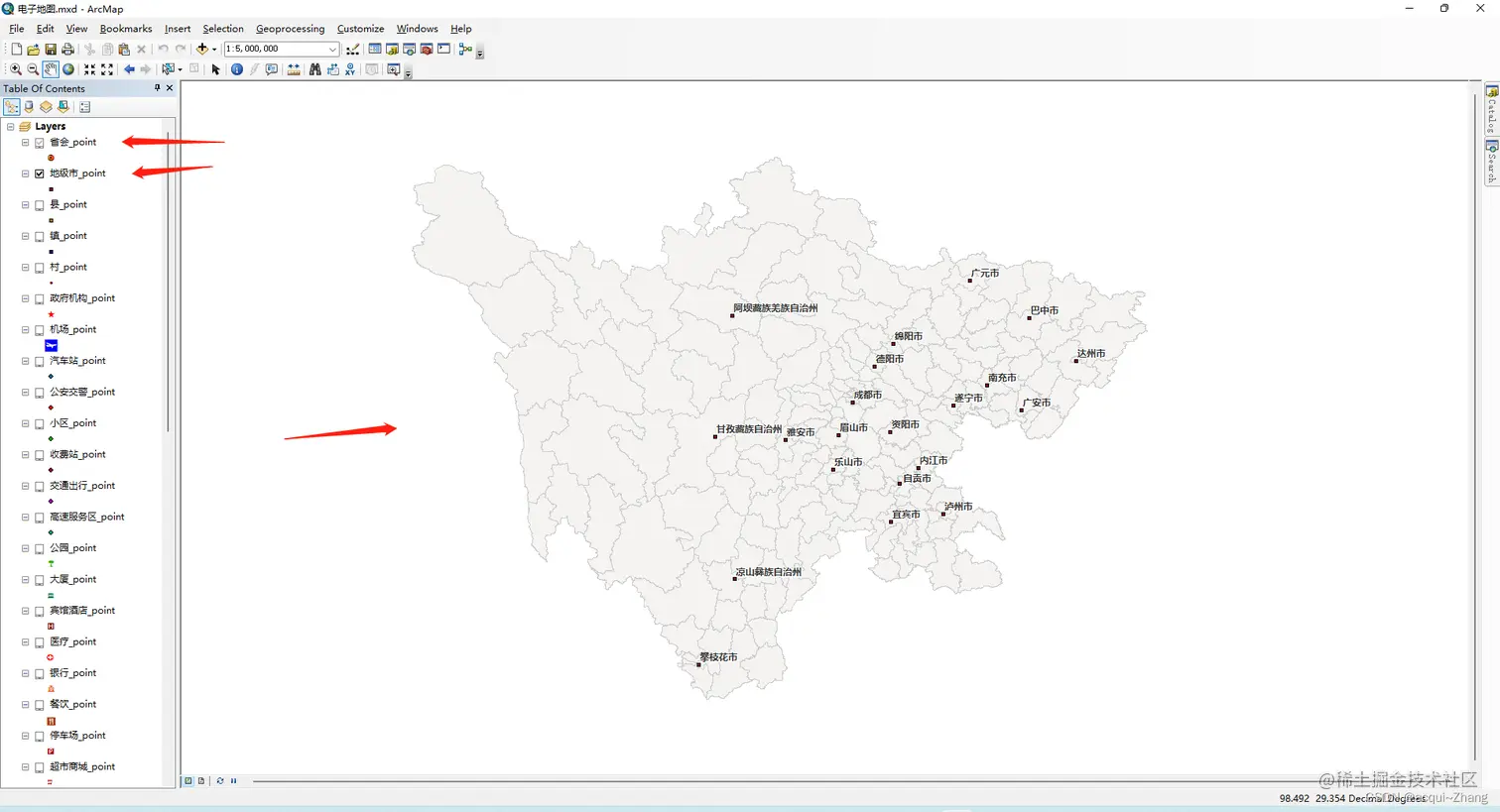Collapse the 收费站_point layer legend
The height and width of the screenshot is (812, 1500).
coord(25,455)
